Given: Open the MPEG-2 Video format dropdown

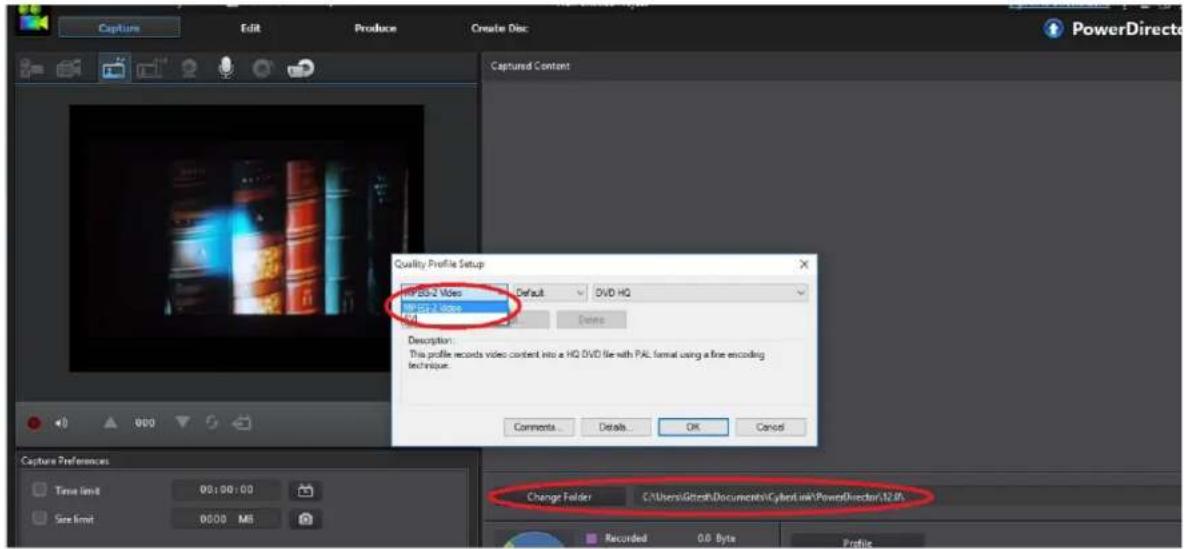Looking at the screenshot, I should 455,292.
